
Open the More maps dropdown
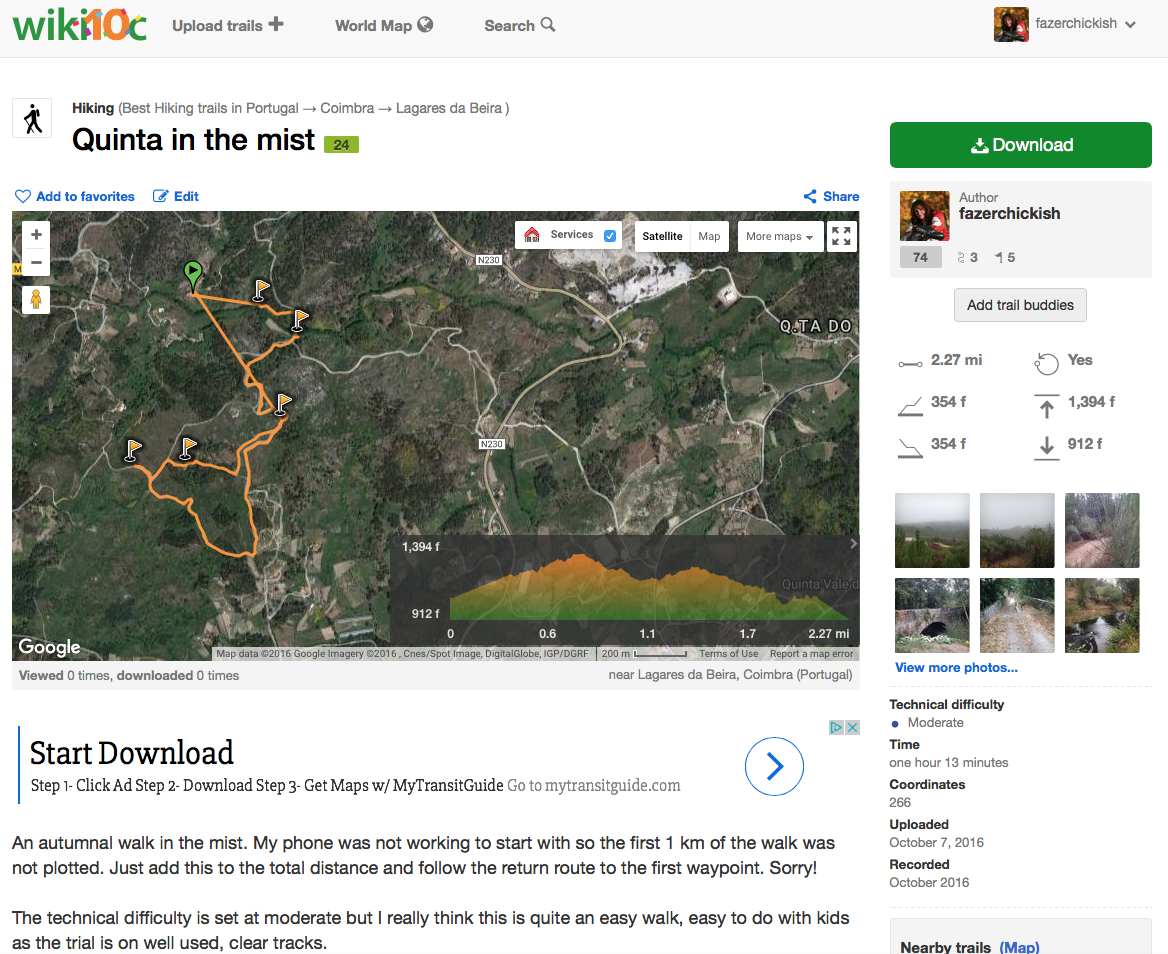click(x=780, y=236)
